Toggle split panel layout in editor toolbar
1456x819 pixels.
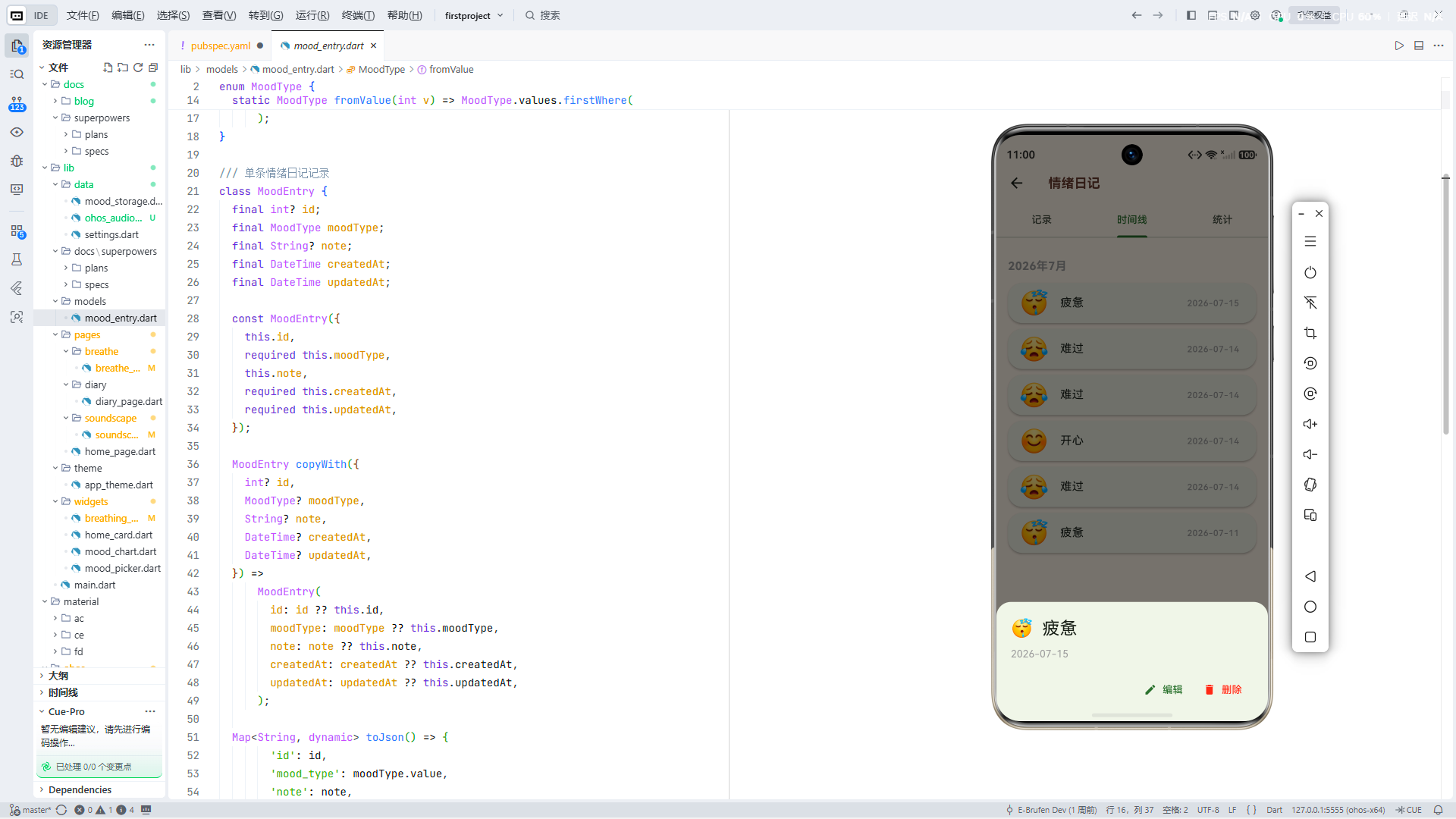[1419, 45]
